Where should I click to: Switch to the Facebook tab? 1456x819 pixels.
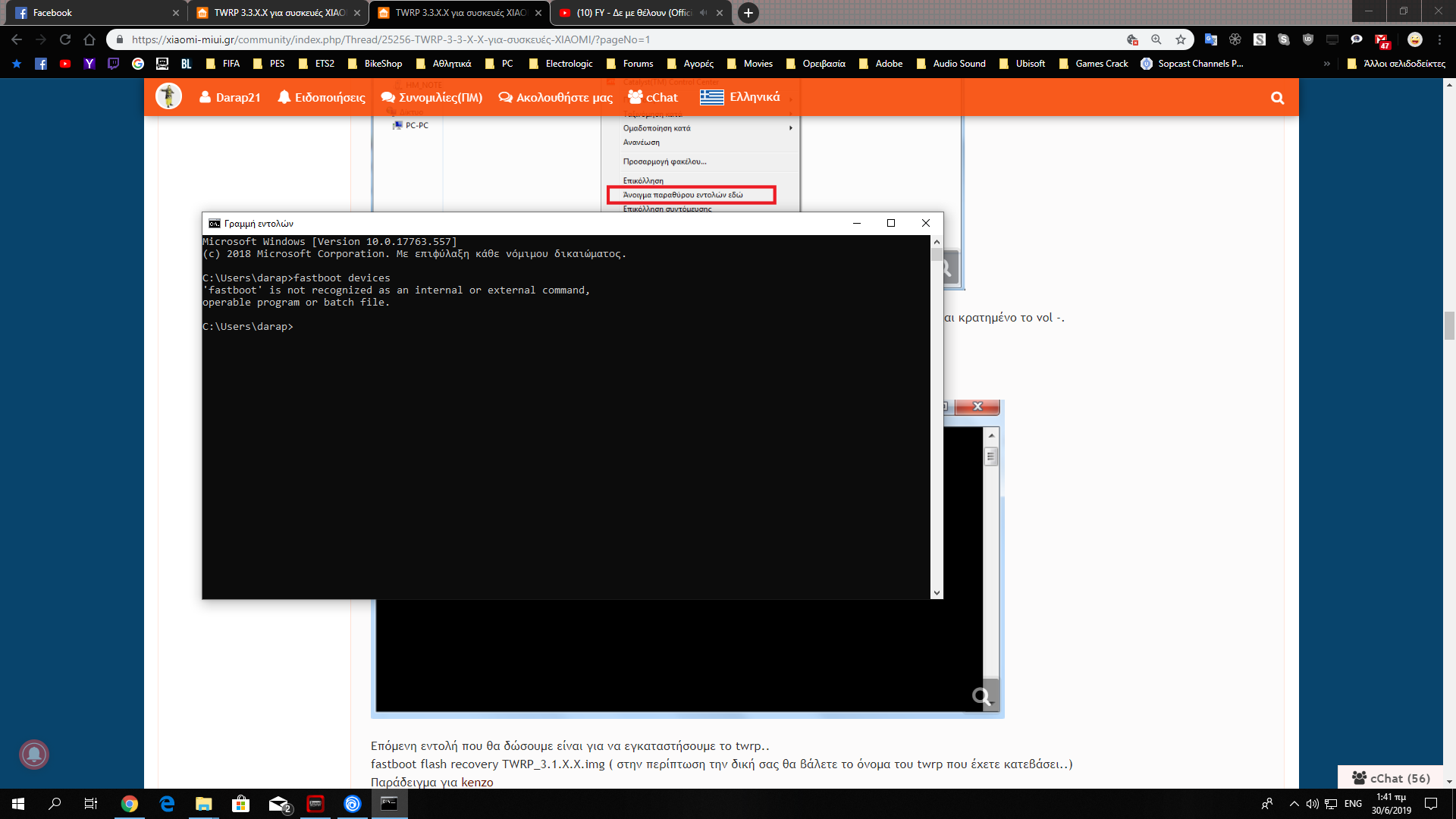click(91, 13)
